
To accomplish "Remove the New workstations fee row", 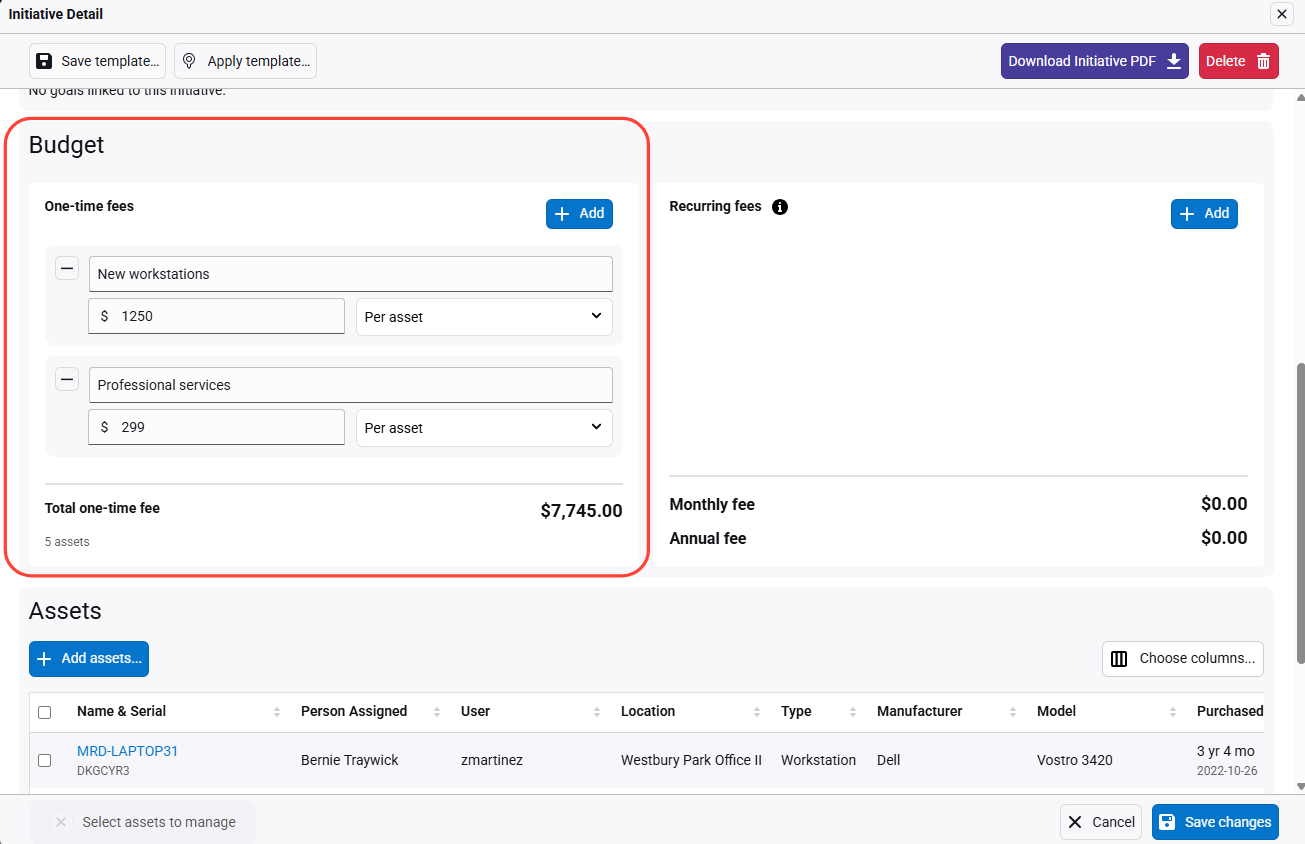I will coord(67,268).
